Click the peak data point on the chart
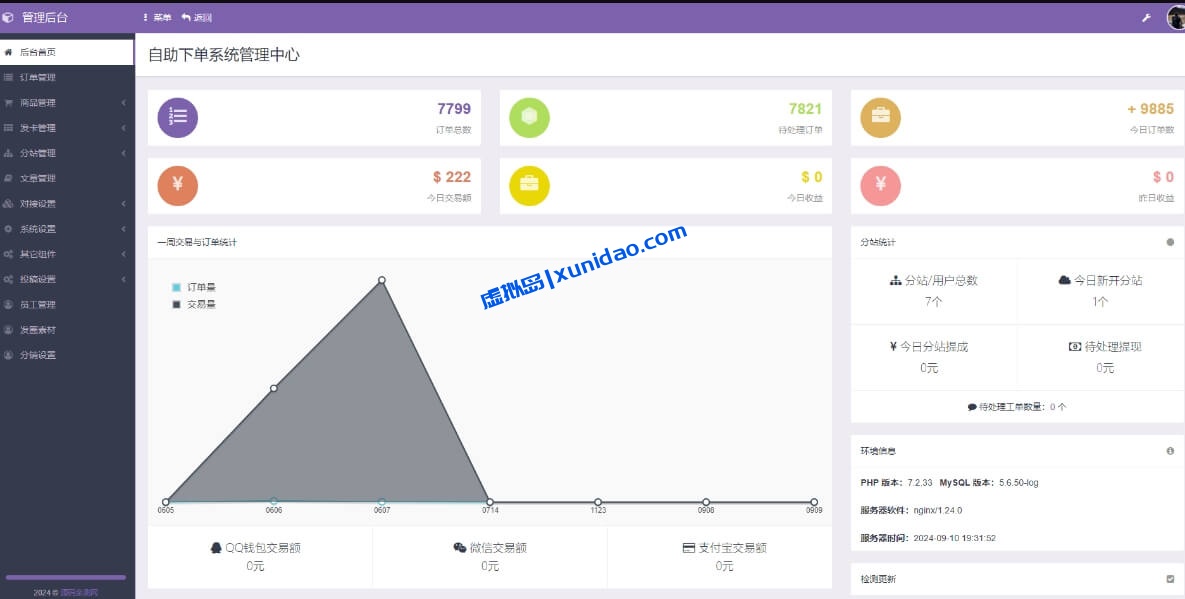 [x=382, y=280]
